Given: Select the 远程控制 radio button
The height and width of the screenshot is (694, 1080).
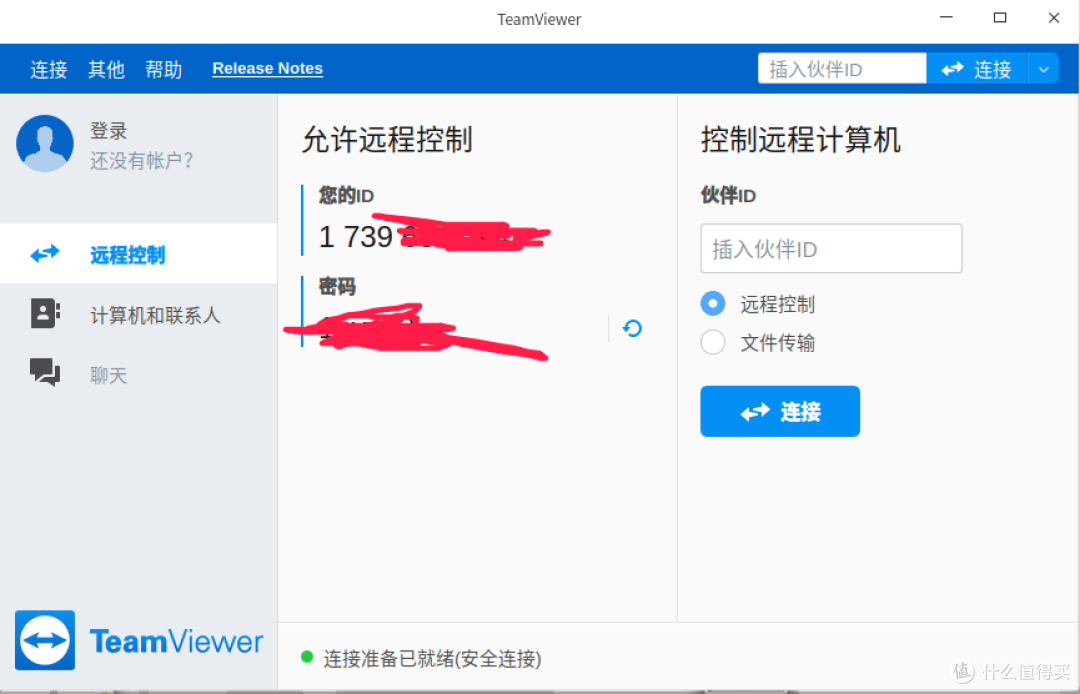Looking at the screenshot, I should coord(713,304).
